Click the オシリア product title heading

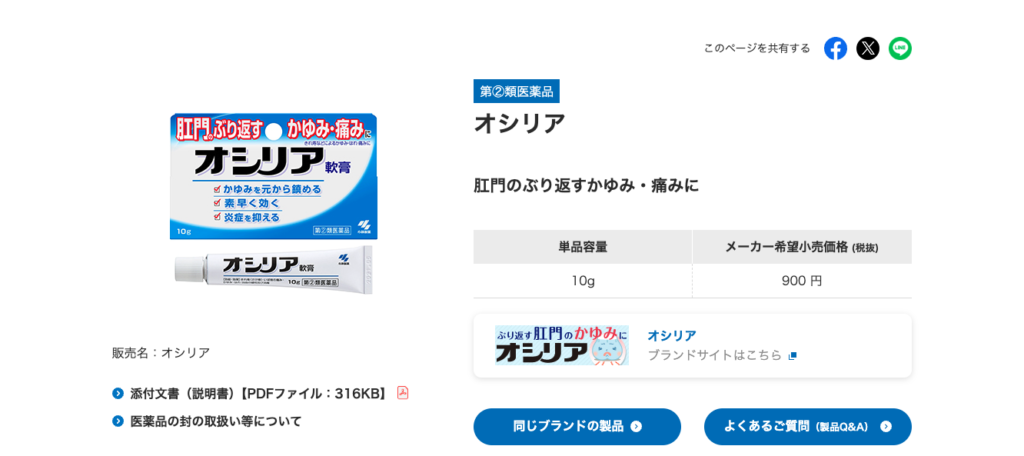click(x=519, y=123)
